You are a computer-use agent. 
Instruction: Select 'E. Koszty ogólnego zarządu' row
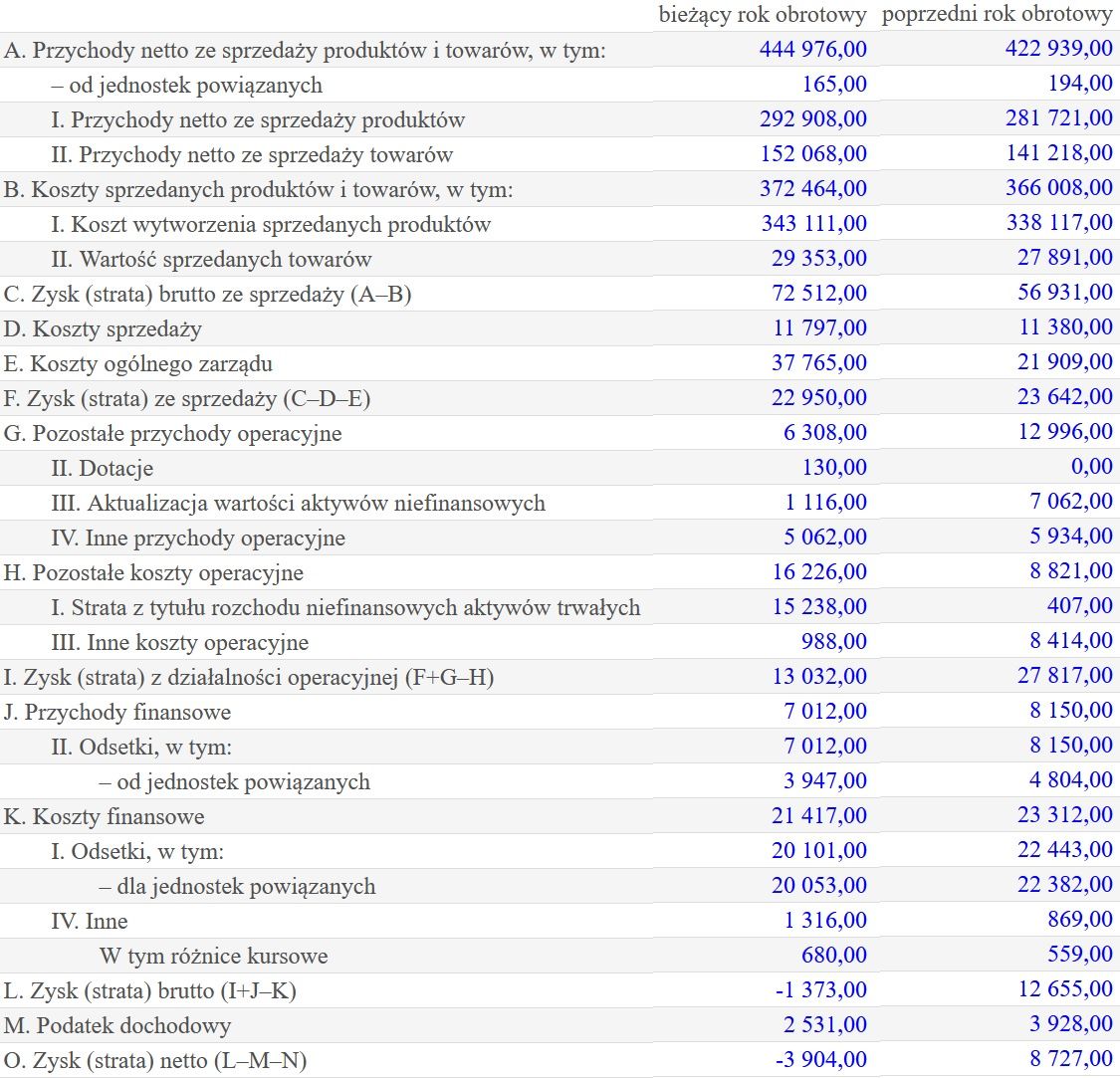point(137,364)
